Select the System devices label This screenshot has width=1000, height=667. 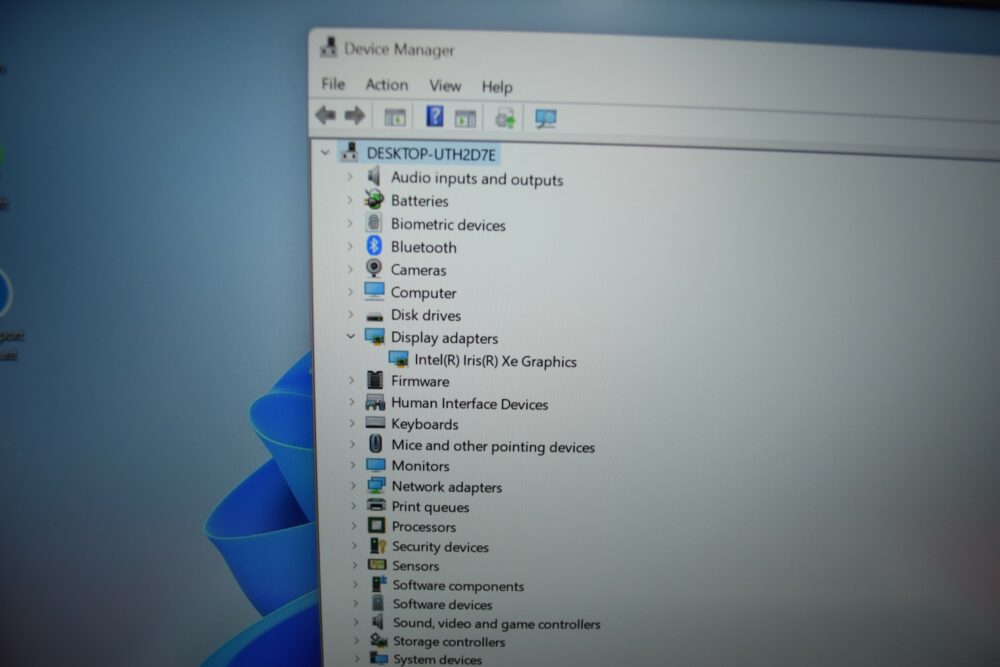[438, 659]
